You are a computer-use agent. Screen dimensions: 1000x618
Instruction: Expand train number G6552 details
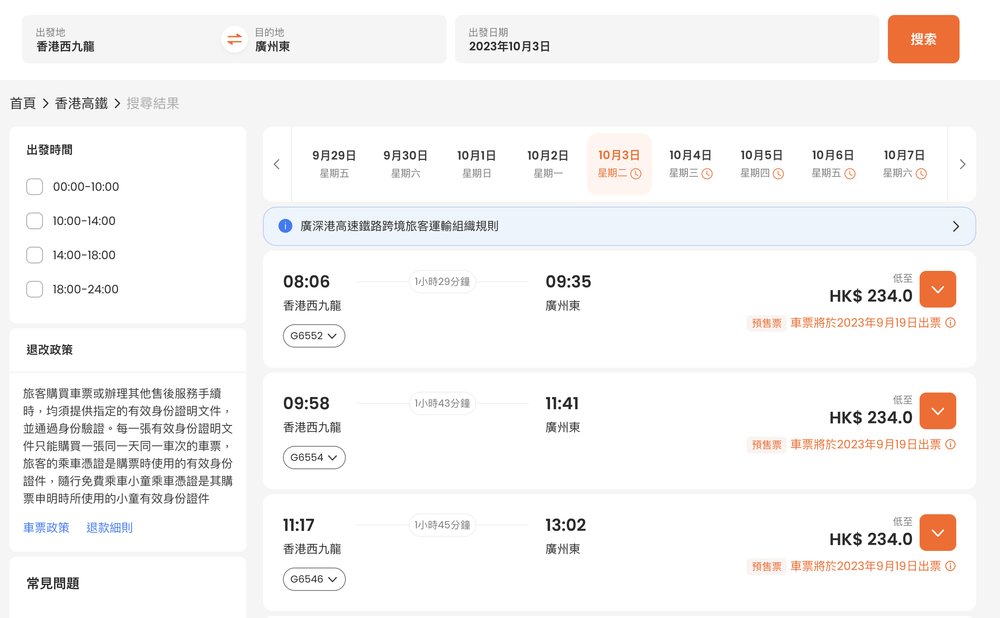(x=314, y=336)
